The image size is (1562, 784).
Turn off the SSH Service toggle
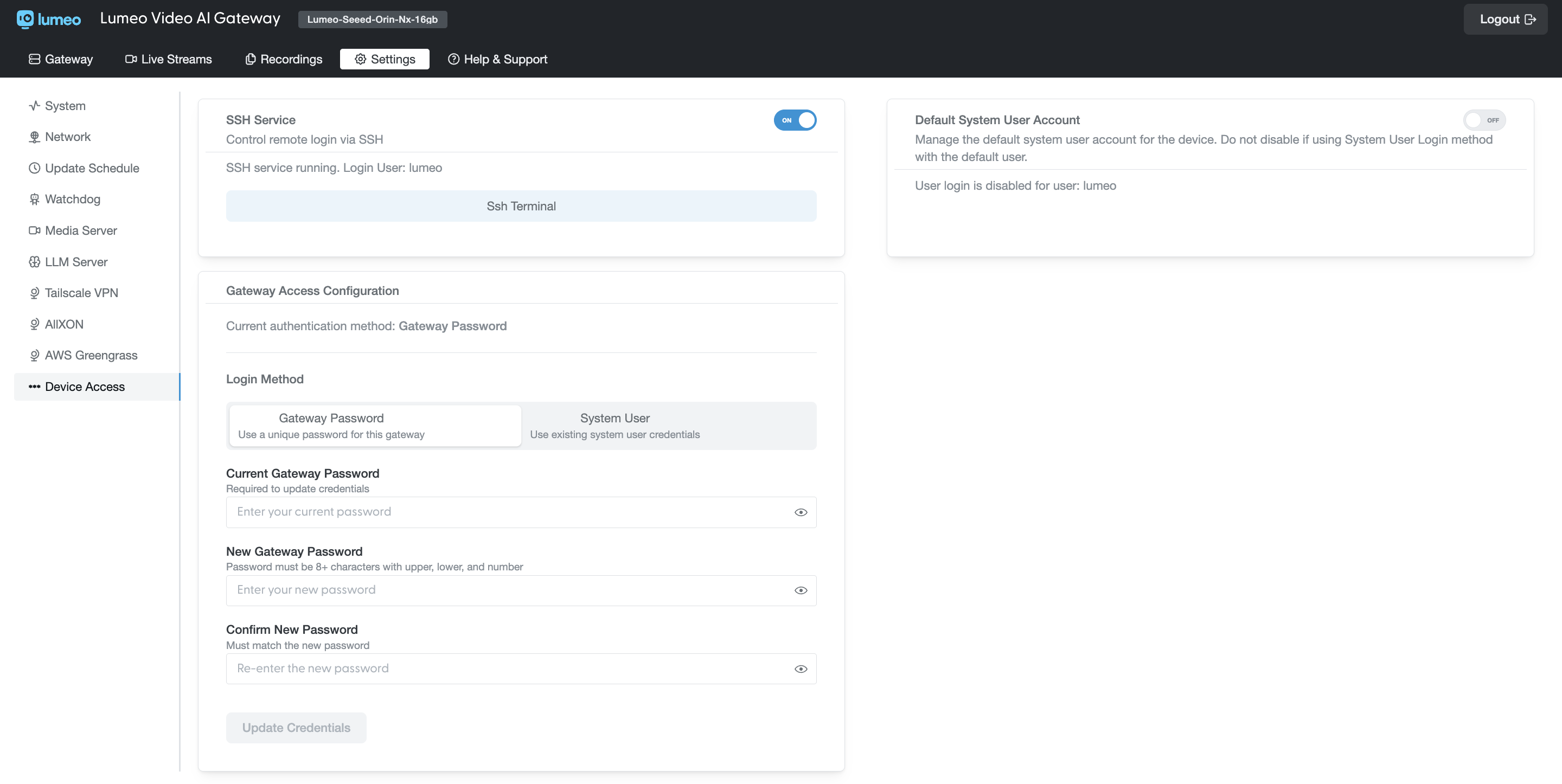click(795, 120)
